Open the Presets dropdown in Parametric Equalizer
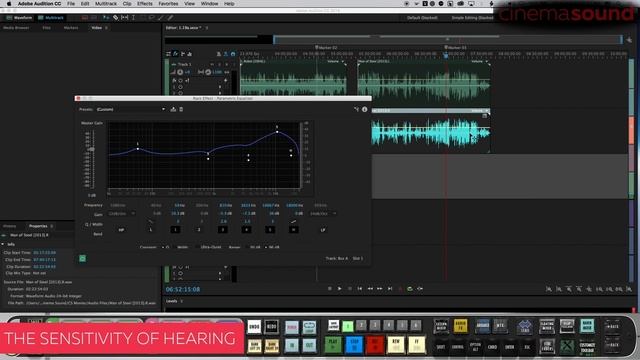The height and width of the screenshot is (360, 640). coord(131,109)
